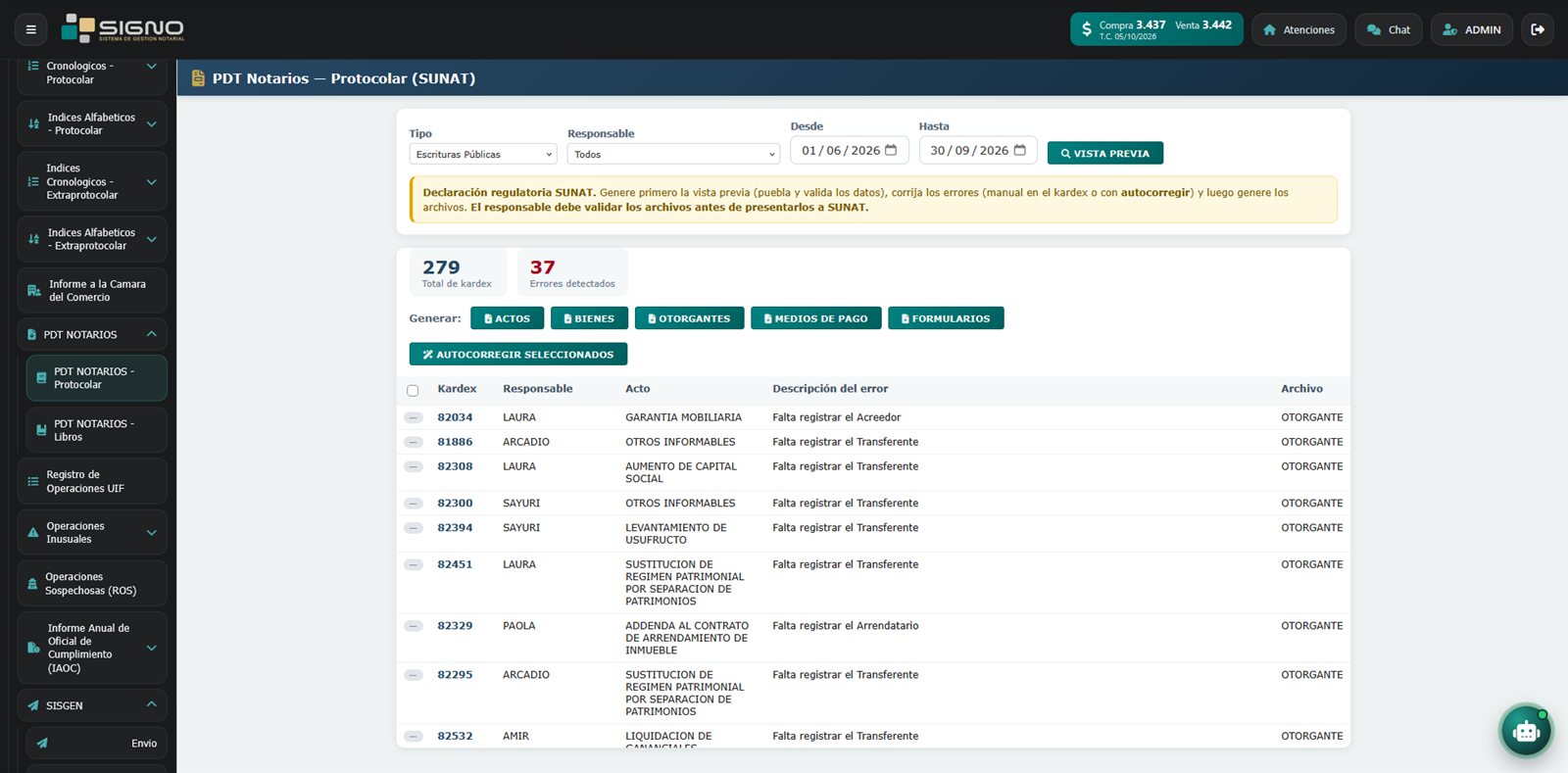1568x773 pixels.
Task: Generate the FORMULARIOS file
Action: (946, 318)
